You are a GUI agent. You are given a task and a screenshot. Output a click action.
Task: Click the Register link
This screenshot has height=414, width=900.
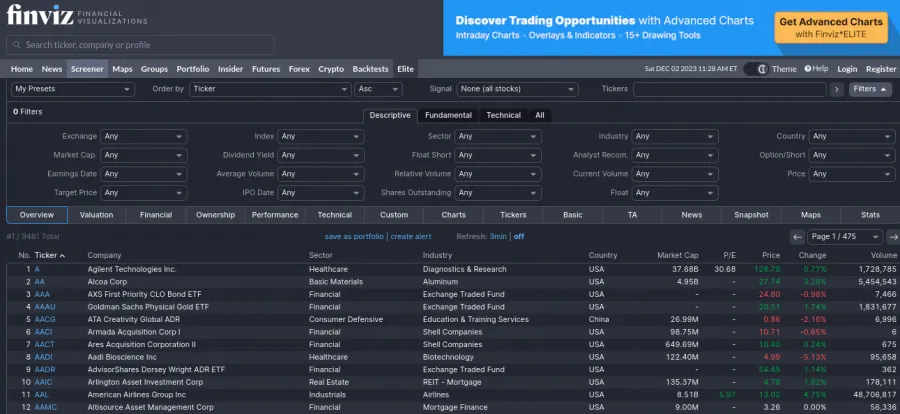tap(881, 69)
